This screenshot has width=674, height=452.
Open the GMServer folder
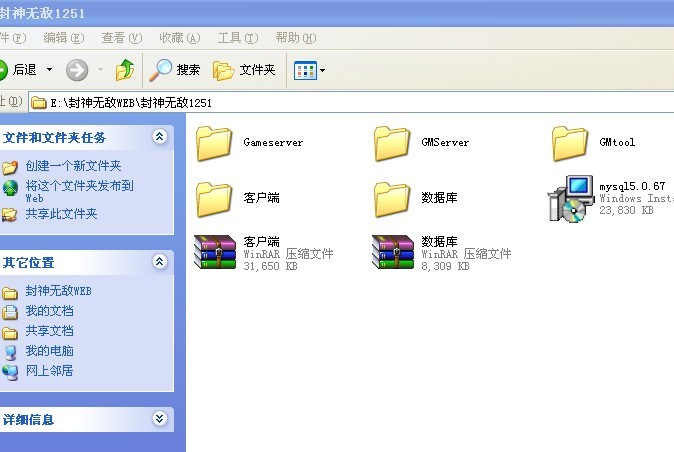pyautogui.click(x=392, y=143)
